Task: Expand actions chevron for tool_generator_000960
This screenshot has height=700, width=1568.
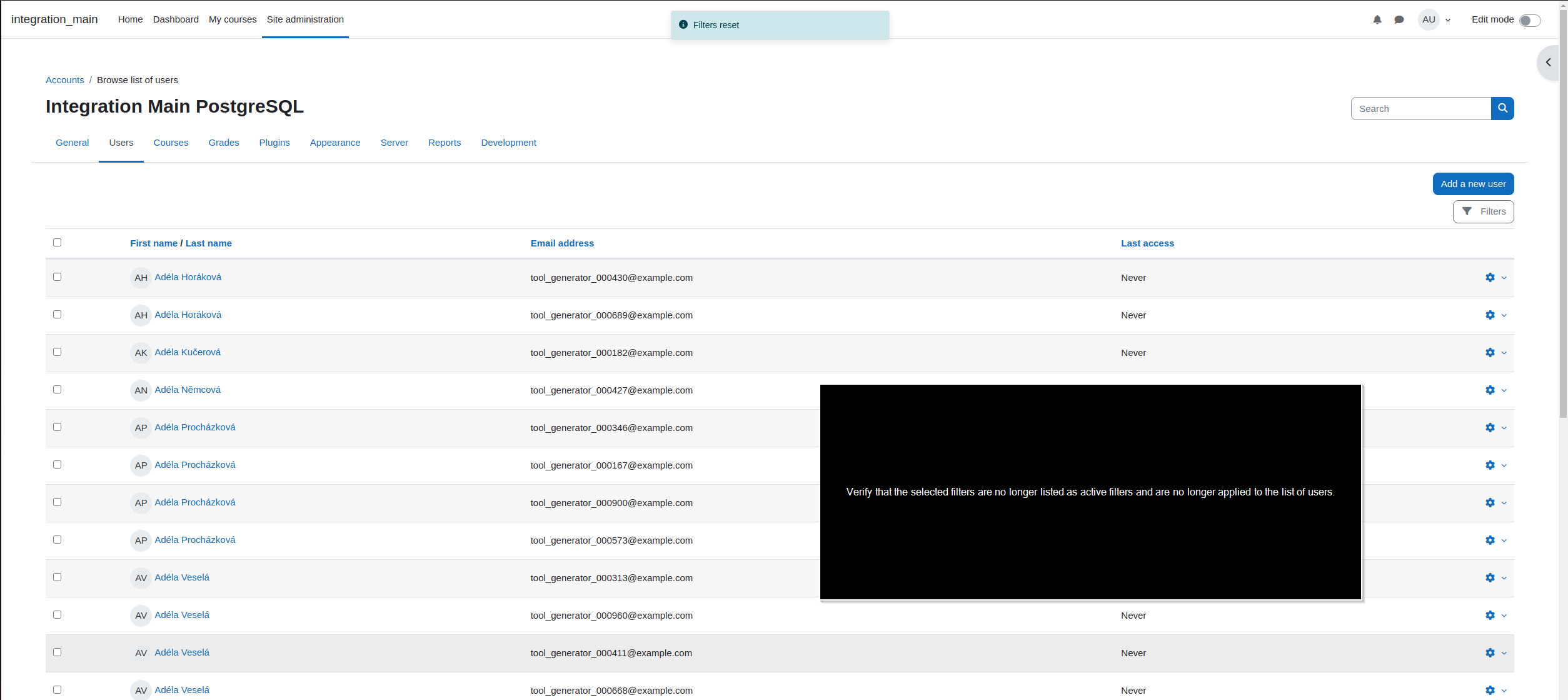Action: [x=1504, y=616]
